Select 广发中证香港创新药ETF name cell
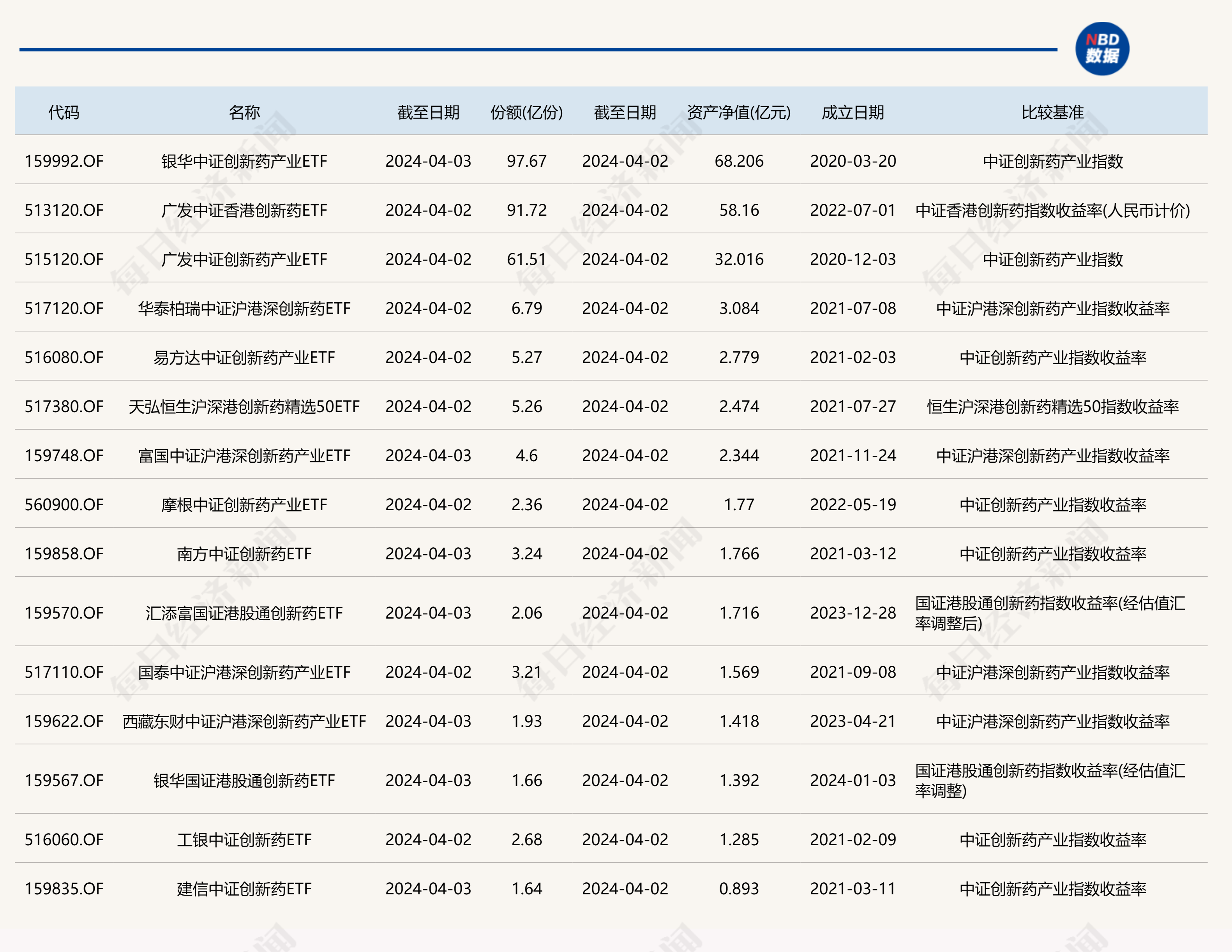This screenshot has width=1232, height=952. [244, 210]
